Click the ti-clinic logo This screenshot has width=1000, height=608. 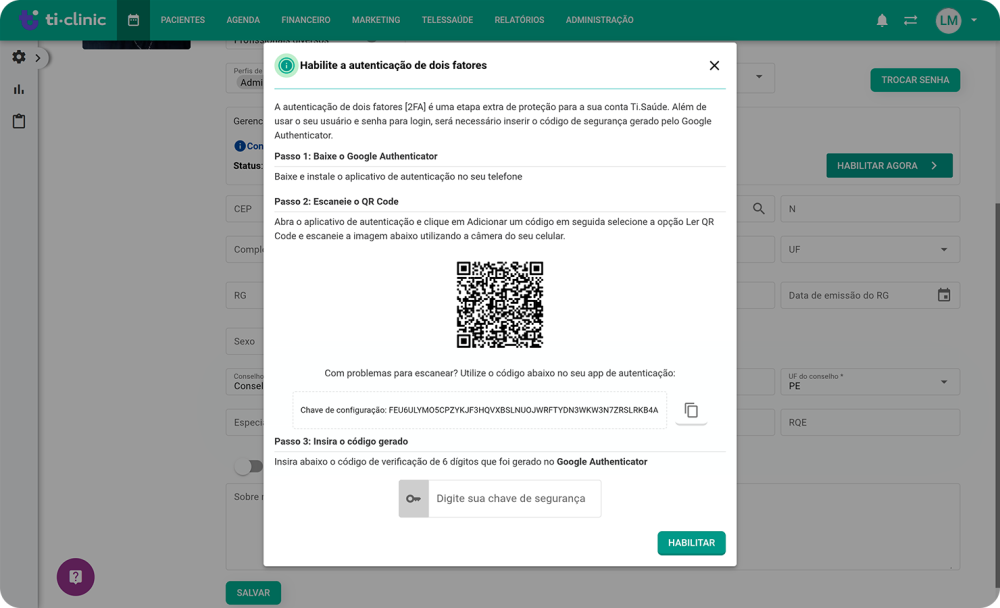(x=62, y=20)
